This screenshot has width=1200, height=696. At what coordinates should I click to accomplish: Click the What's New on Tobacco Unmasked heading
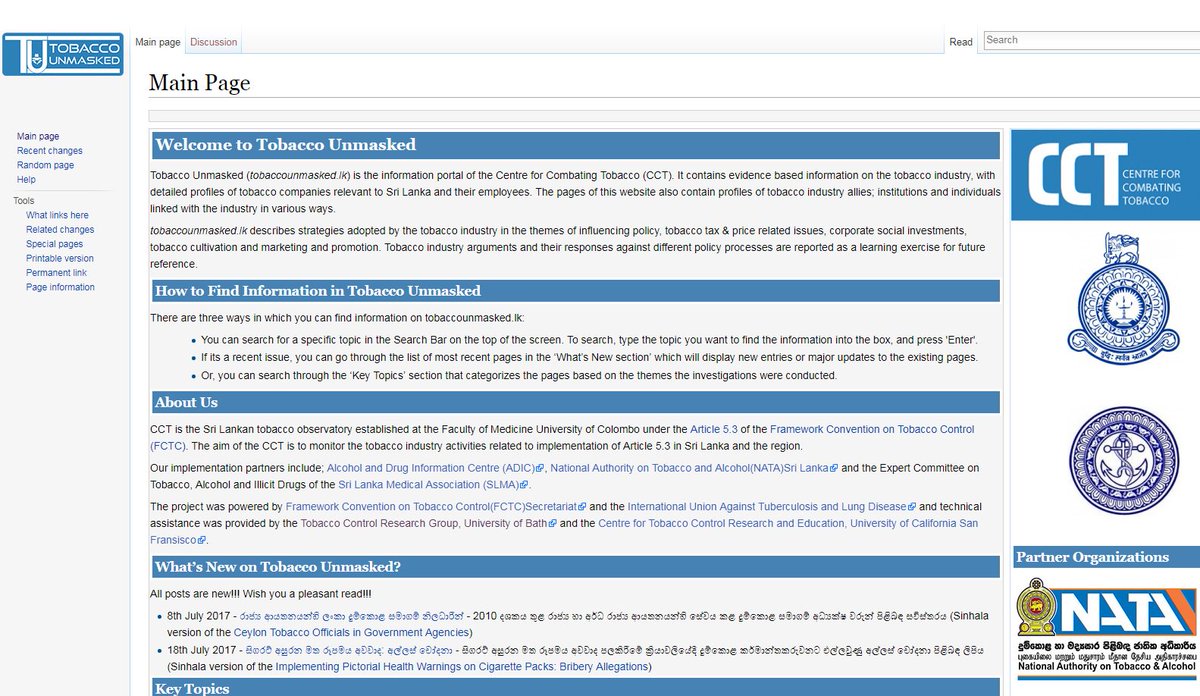[x=278, y=567]
